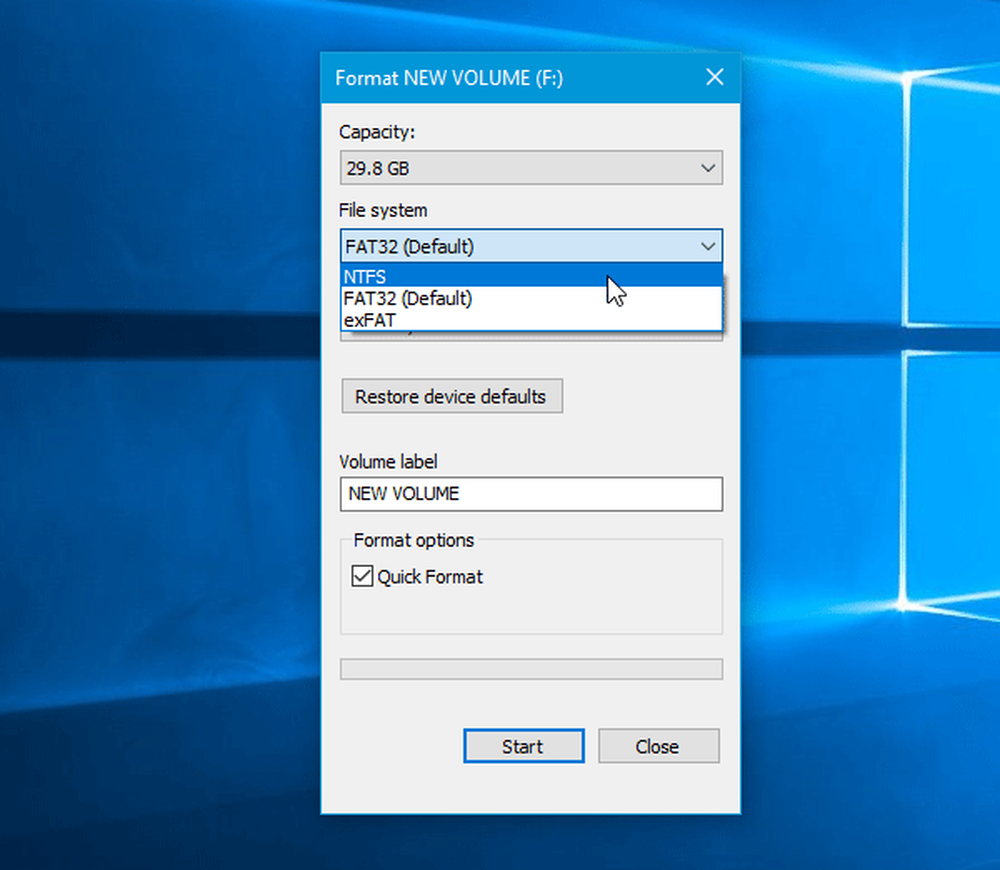Image resolution: width=1000 pixels, height=870 pixels.
Task: Toggle Quick Format by clicking its label
Action: point(430,577)
